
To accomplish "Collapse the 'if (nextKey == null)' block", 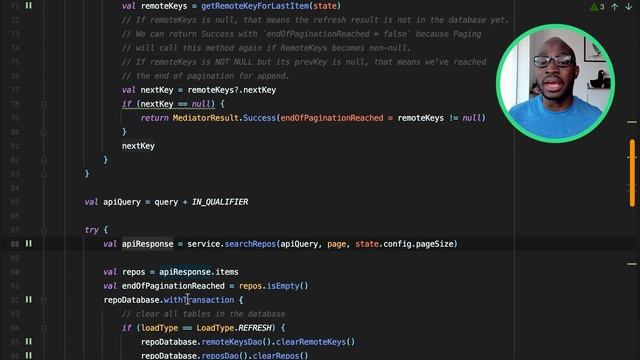I will point(44,104).
